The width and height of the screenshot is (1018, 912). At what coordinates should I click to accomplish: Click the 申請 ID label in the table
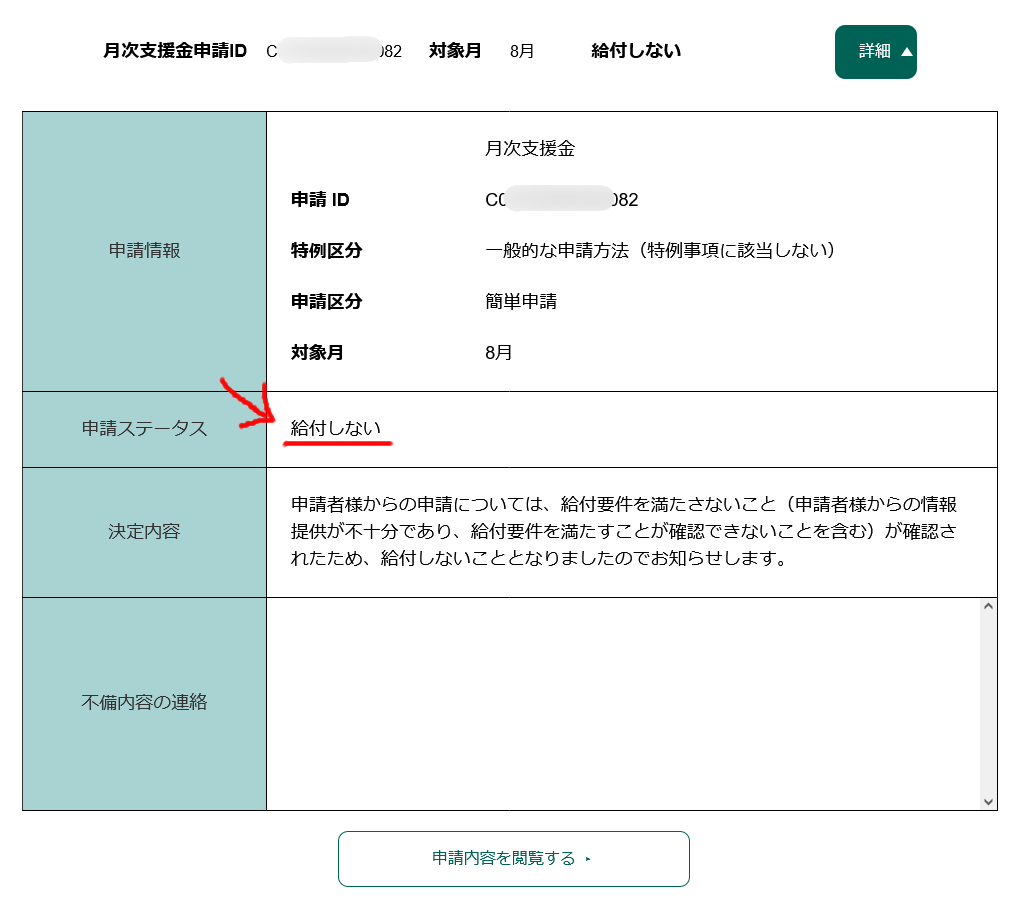coord(320,200)
